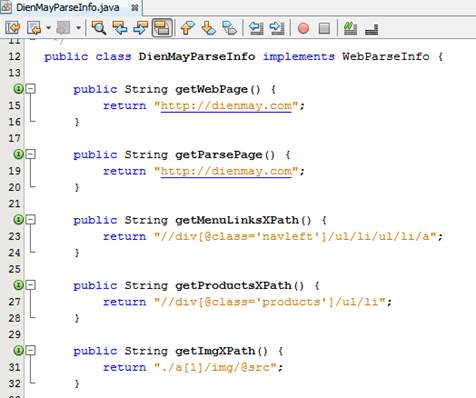
Task: Start Macro Recording red button
Action: coord(303,28)
